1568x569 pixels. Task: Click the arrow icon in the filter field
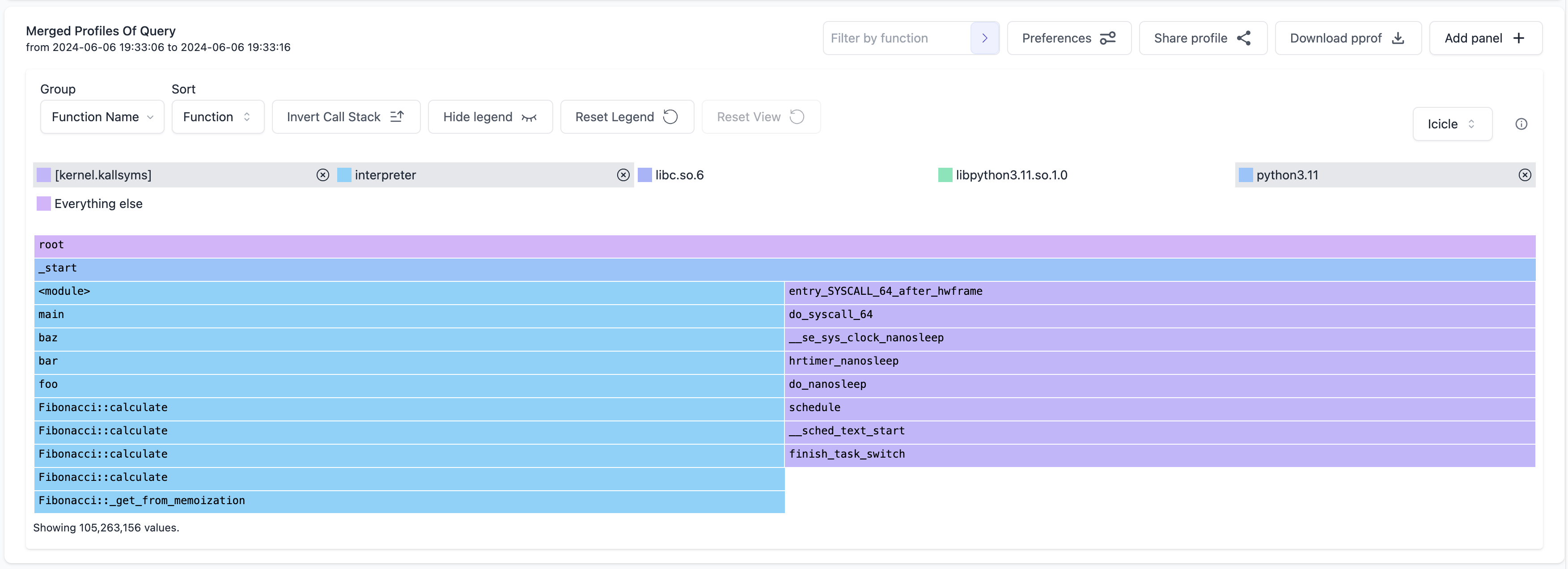(x=984, y=38)
